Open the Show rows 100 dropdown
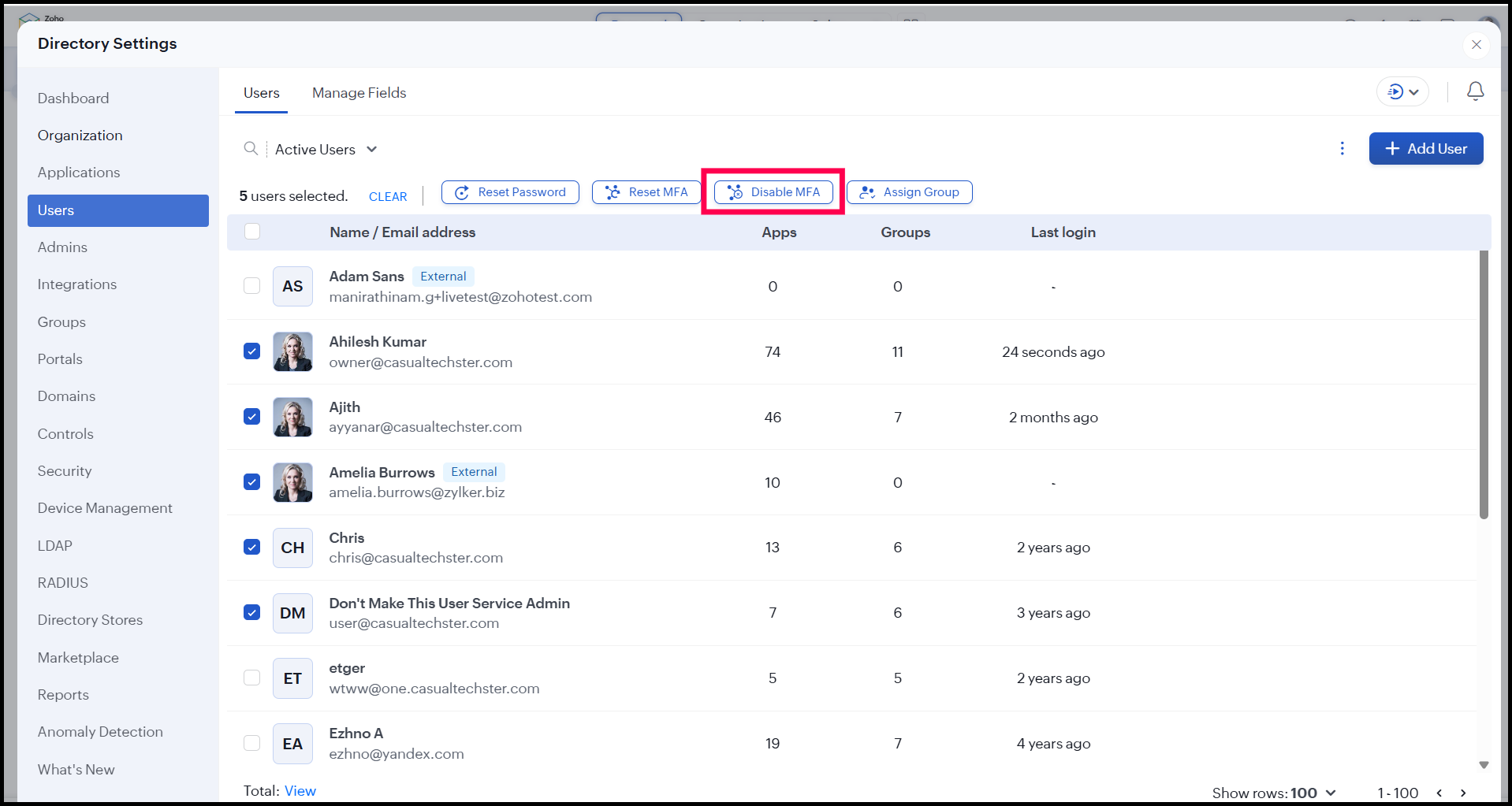 point(1273,793)
